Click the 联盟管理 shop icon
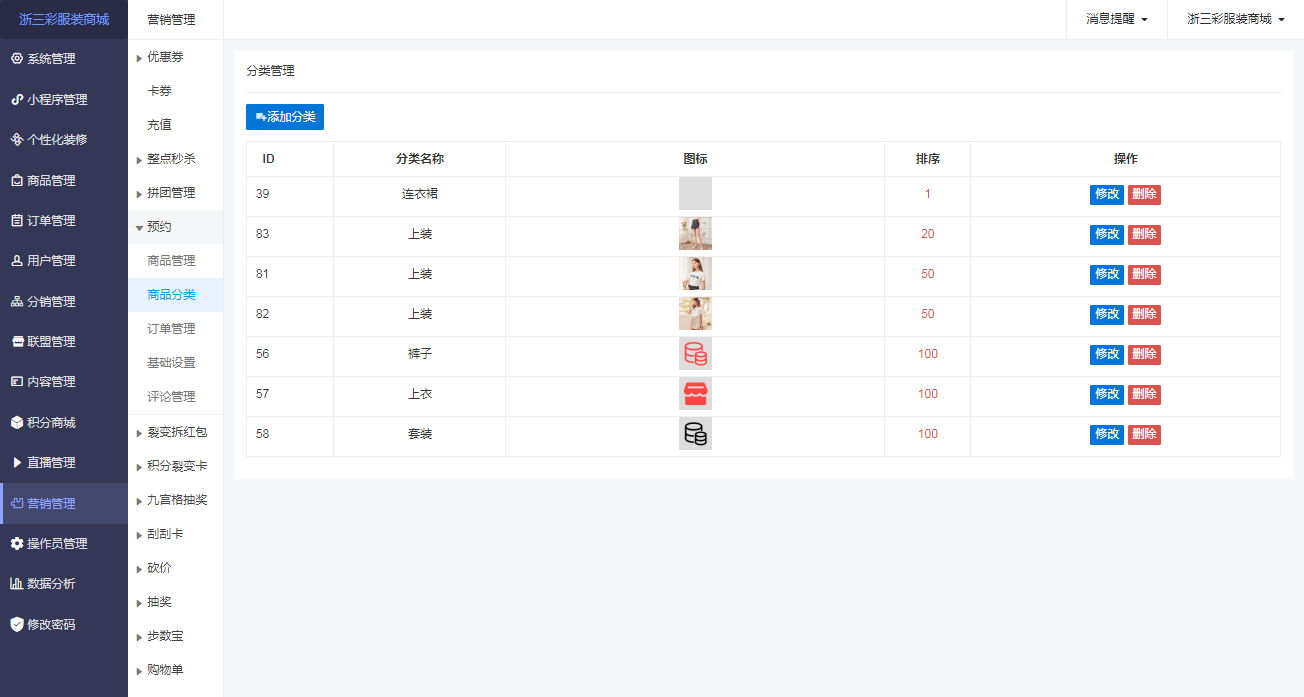The width and height of the screenshot is (1304, 697). (16, 342)
